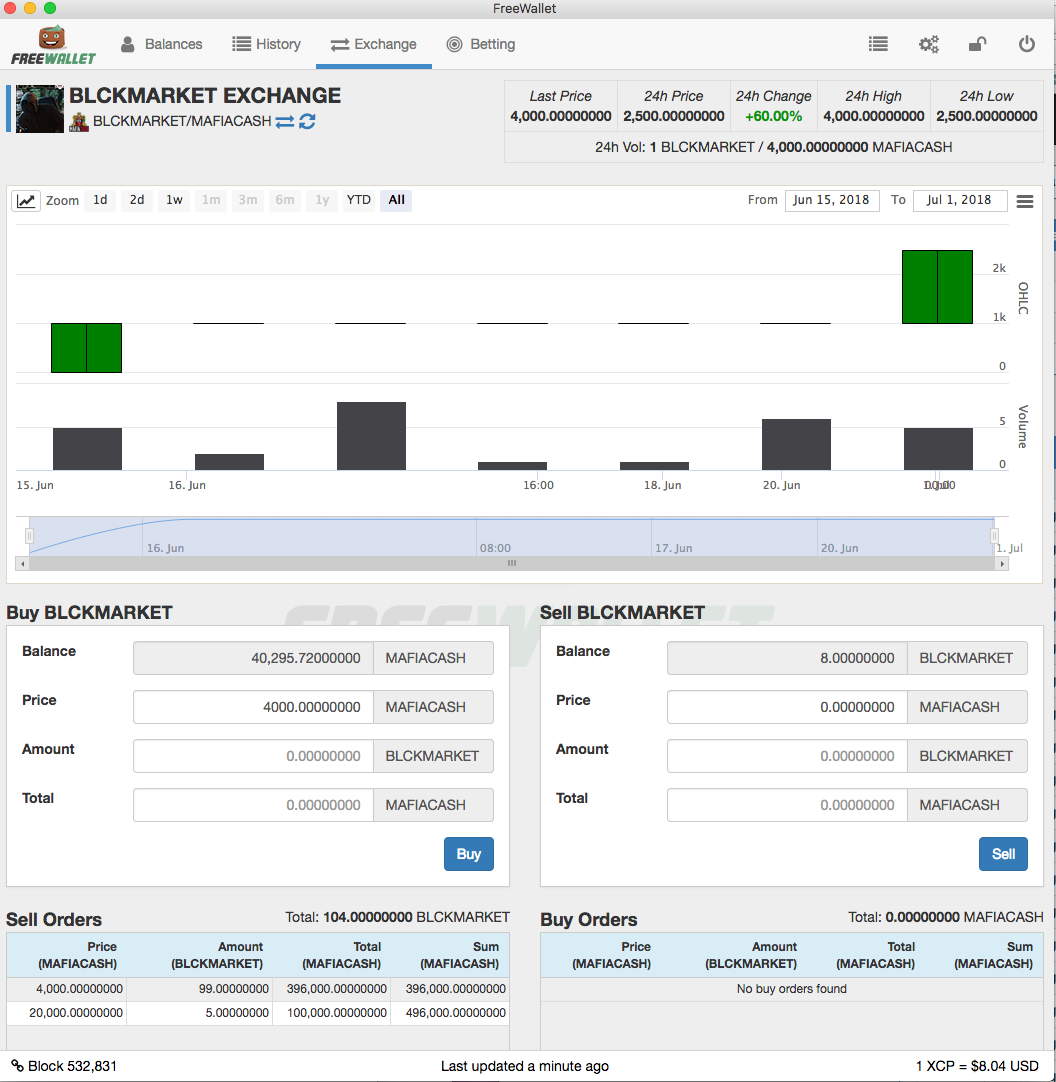Click the Buy Total input field

(x=253, y=805)
